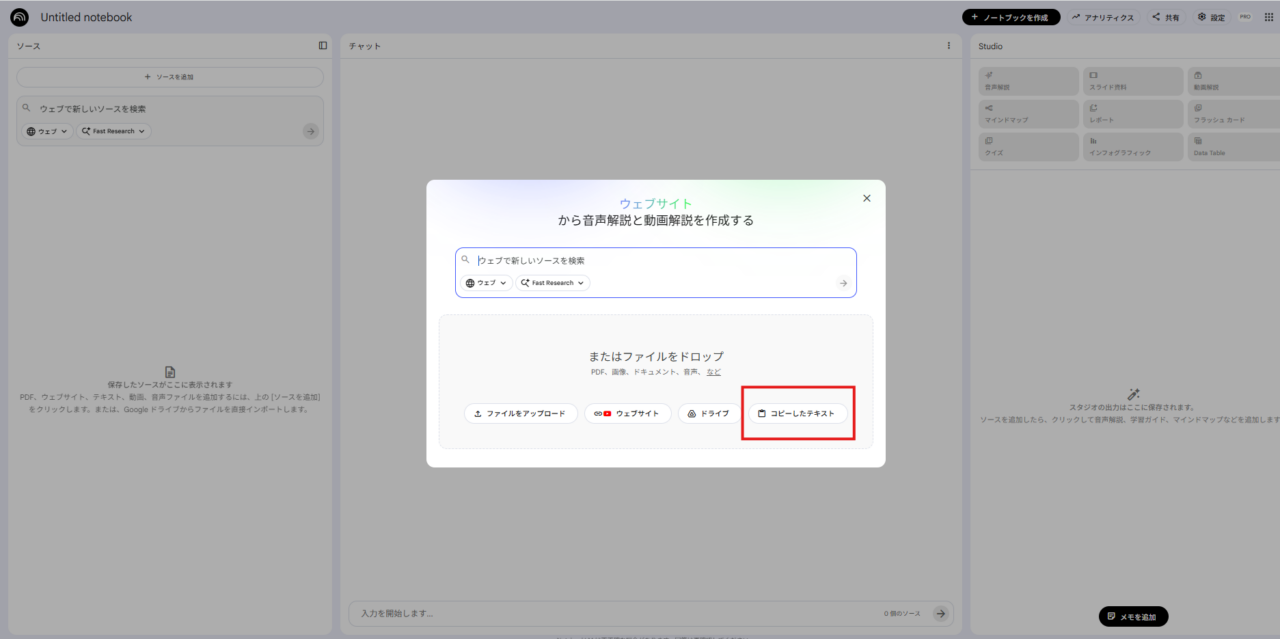
Task: Open the ウェブ dropdown in the ソース panel
Action: [47, 131]
